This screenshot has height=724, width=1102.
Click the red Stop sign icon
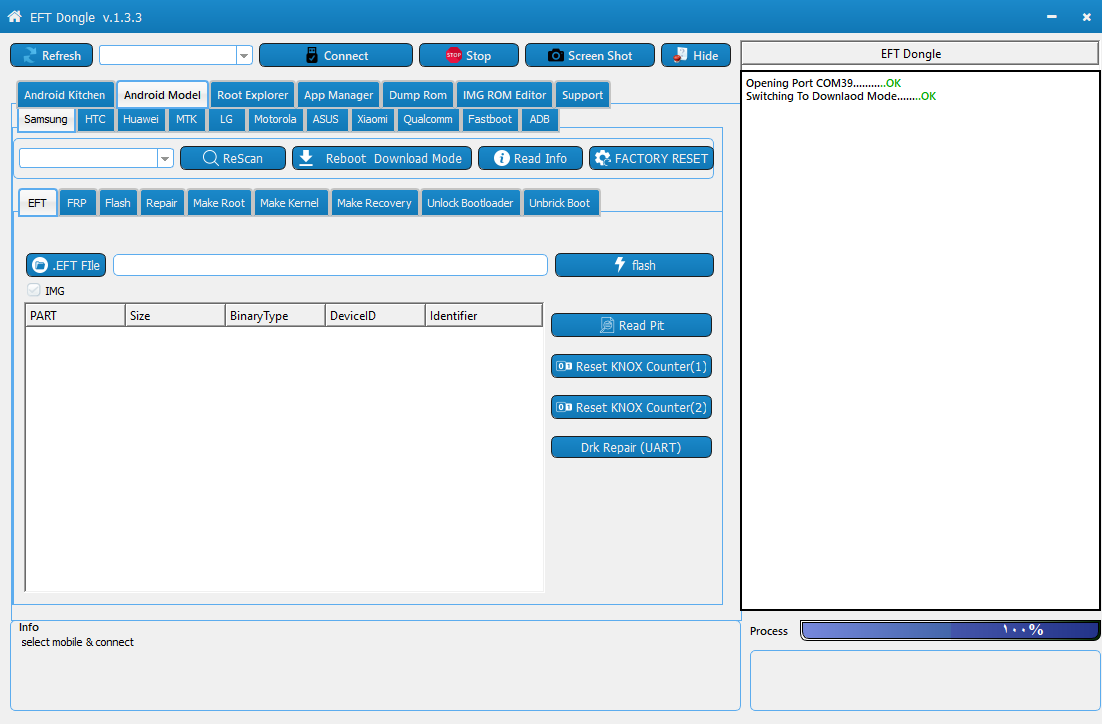(x=454, y=55)
